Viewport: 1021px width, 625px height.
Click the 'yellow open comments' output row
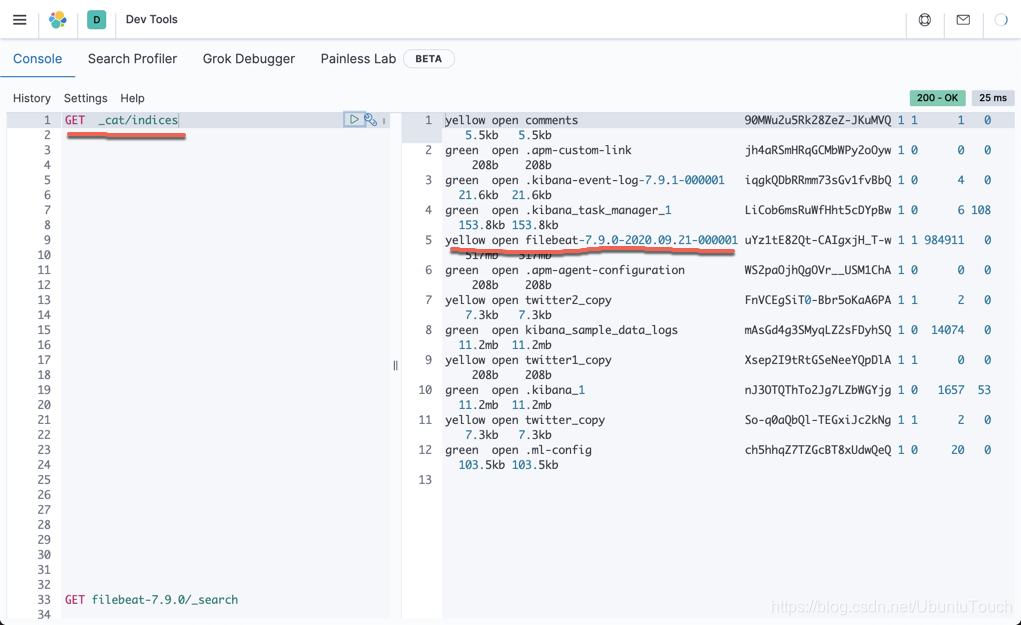click(511, 120)
